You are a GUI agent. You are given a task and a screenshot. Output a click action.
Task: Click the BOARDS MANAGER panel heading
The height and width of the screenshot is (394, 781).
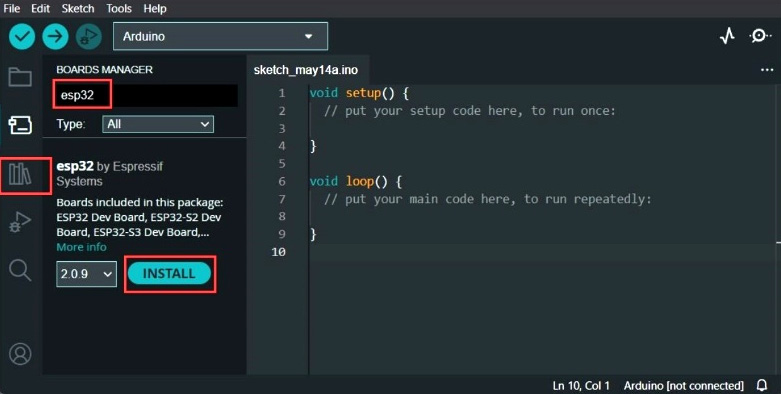click(105, 70)
